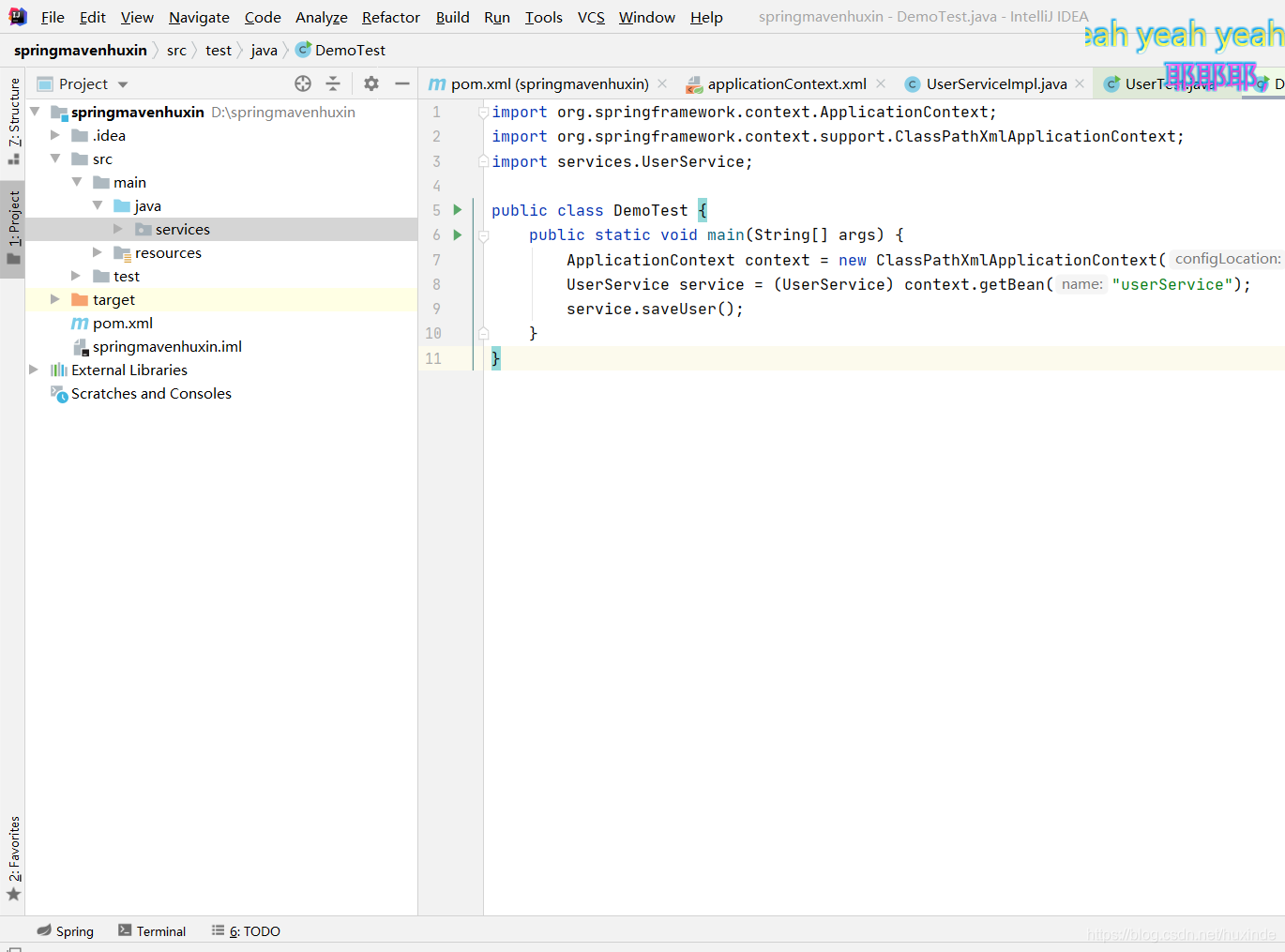Select Scratches and Consoles node
This screenshot has height=952, width=1285.
click(x=151, y=393)
